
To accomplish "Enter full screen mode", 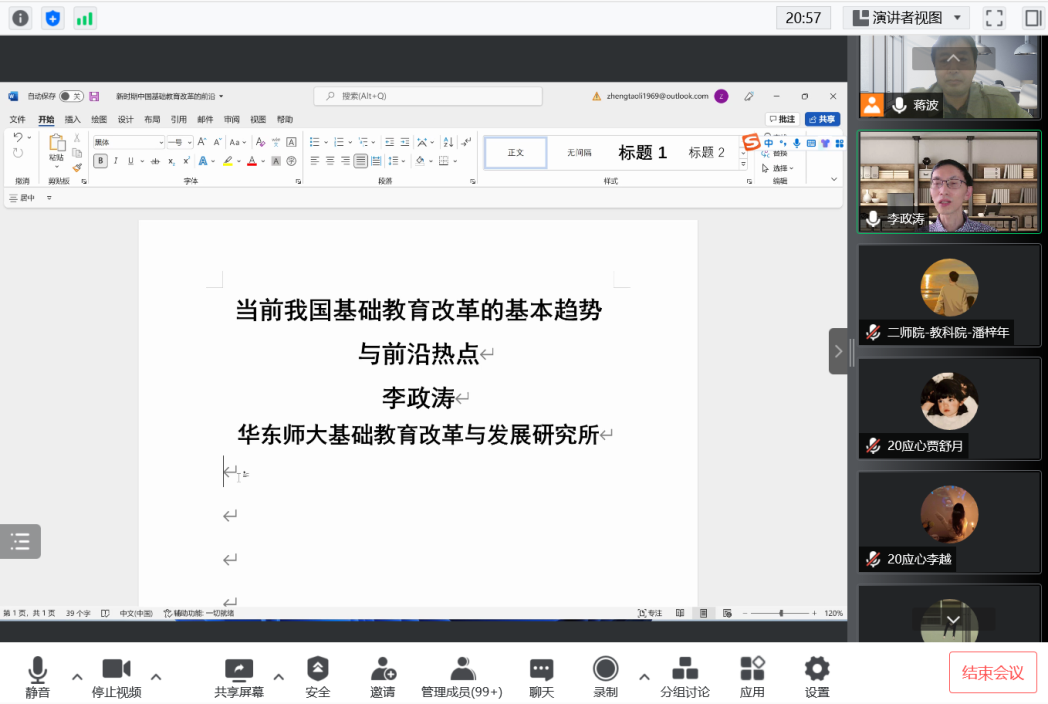I will [994, 18].
